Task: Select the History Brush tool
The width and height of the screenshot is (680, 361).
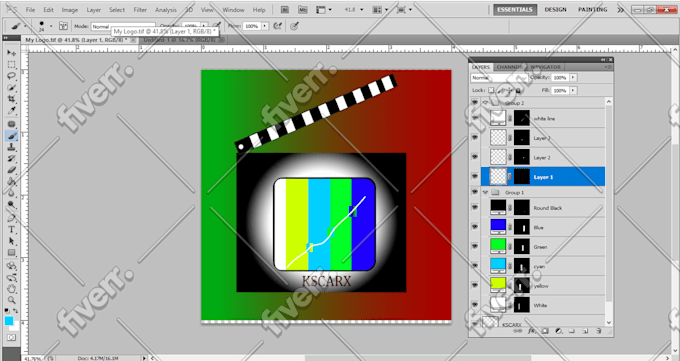Action: 11,159
